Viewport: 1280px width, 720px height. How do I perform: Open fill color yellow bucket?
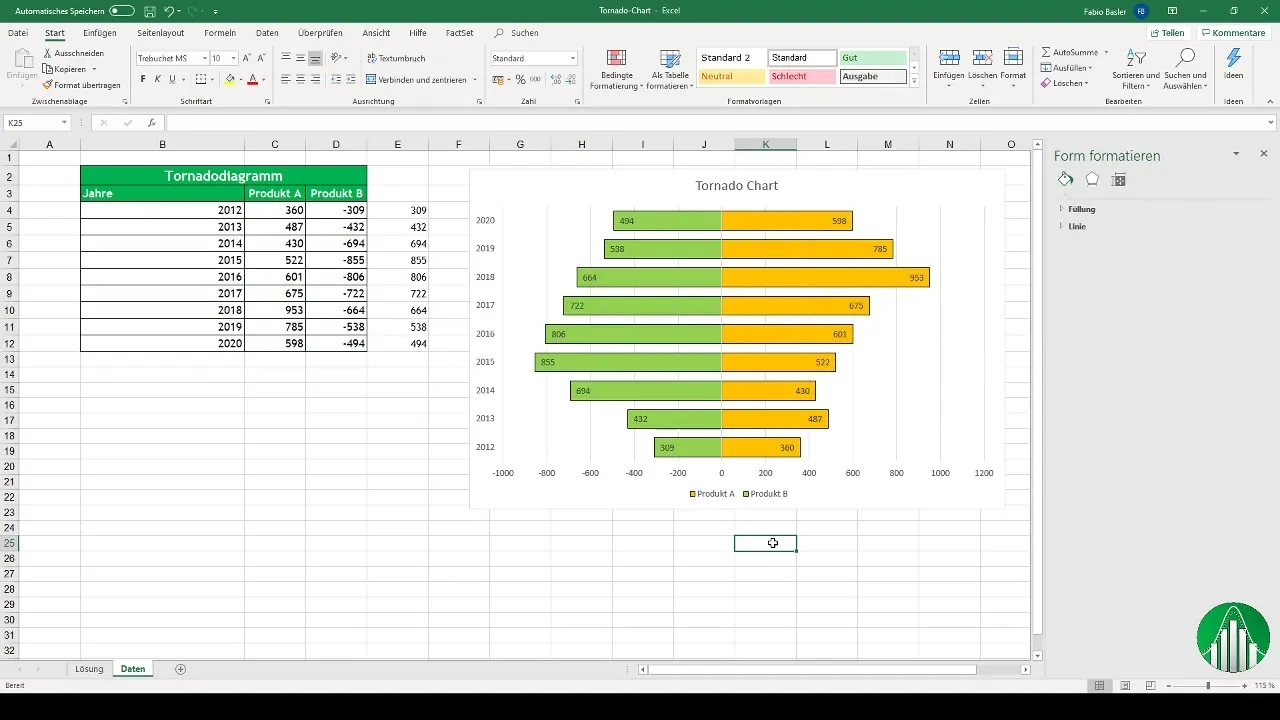[x=229, y=79]
